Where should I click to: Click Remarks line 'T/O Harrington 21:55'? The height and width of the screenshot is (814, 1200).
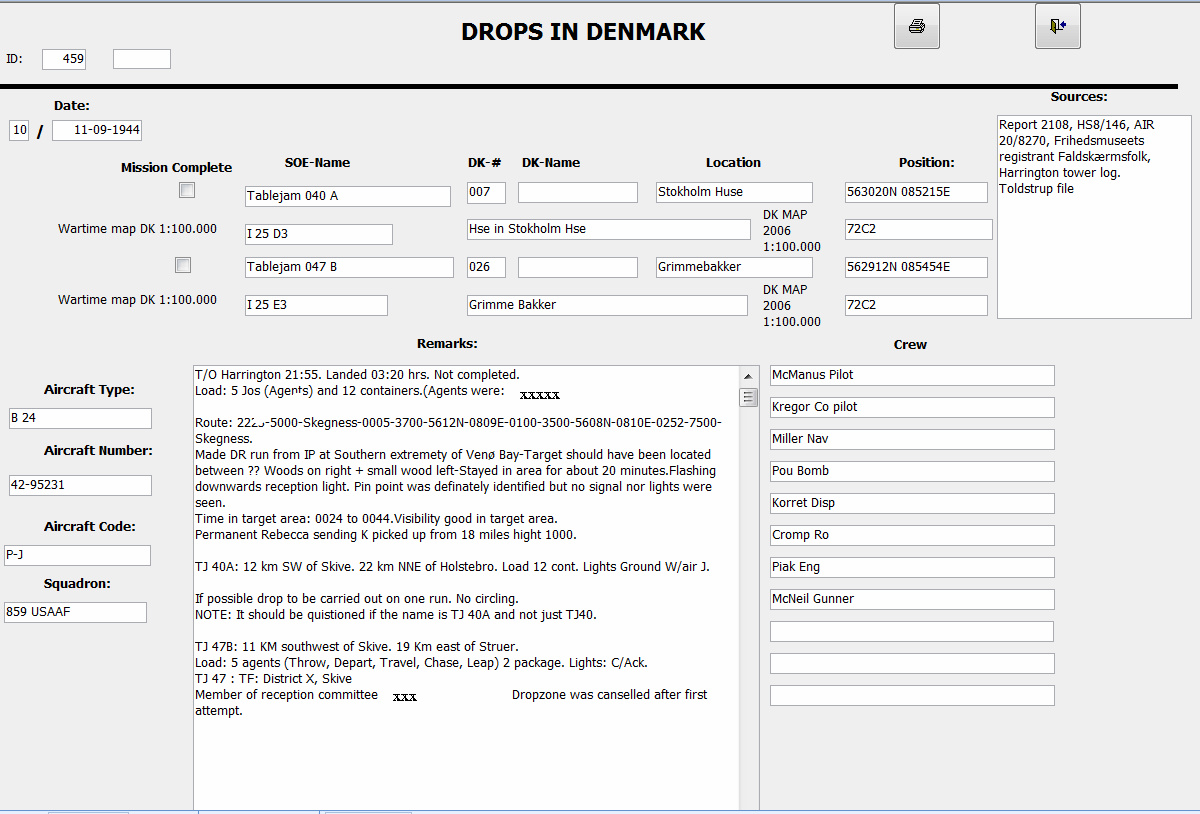tap(257, 375)
